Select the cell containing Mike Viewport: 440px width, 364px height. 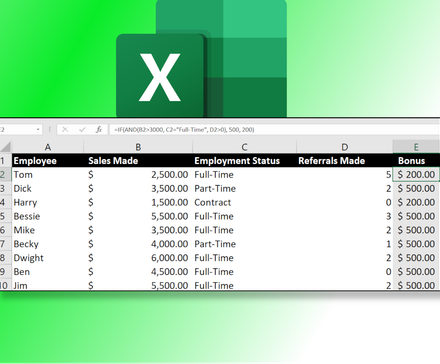[x=48, y=230]
